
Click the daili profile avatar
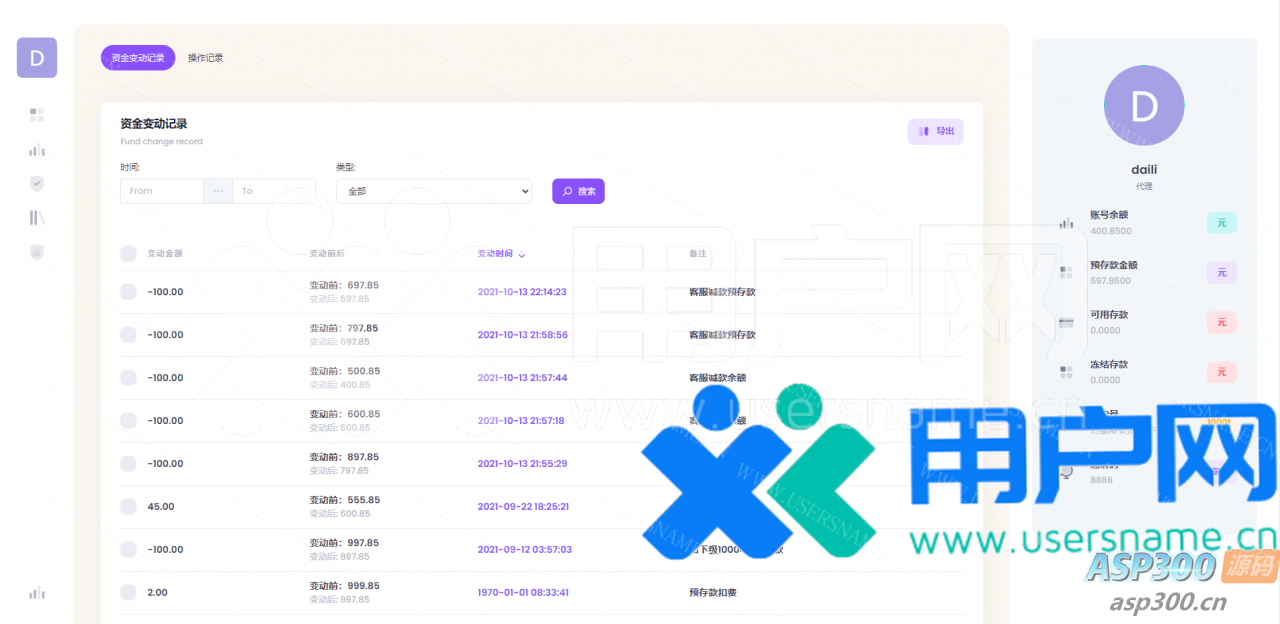(1144, 106)
